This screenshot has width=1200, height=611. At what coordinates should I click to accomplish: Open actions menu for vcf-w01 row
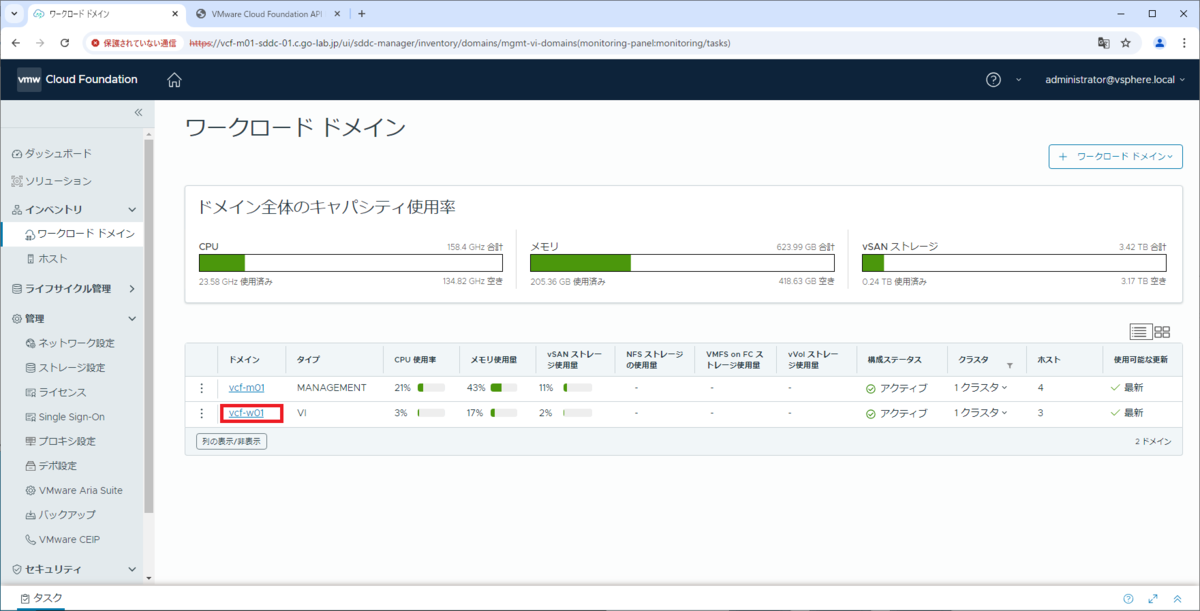tap(201, 413)
